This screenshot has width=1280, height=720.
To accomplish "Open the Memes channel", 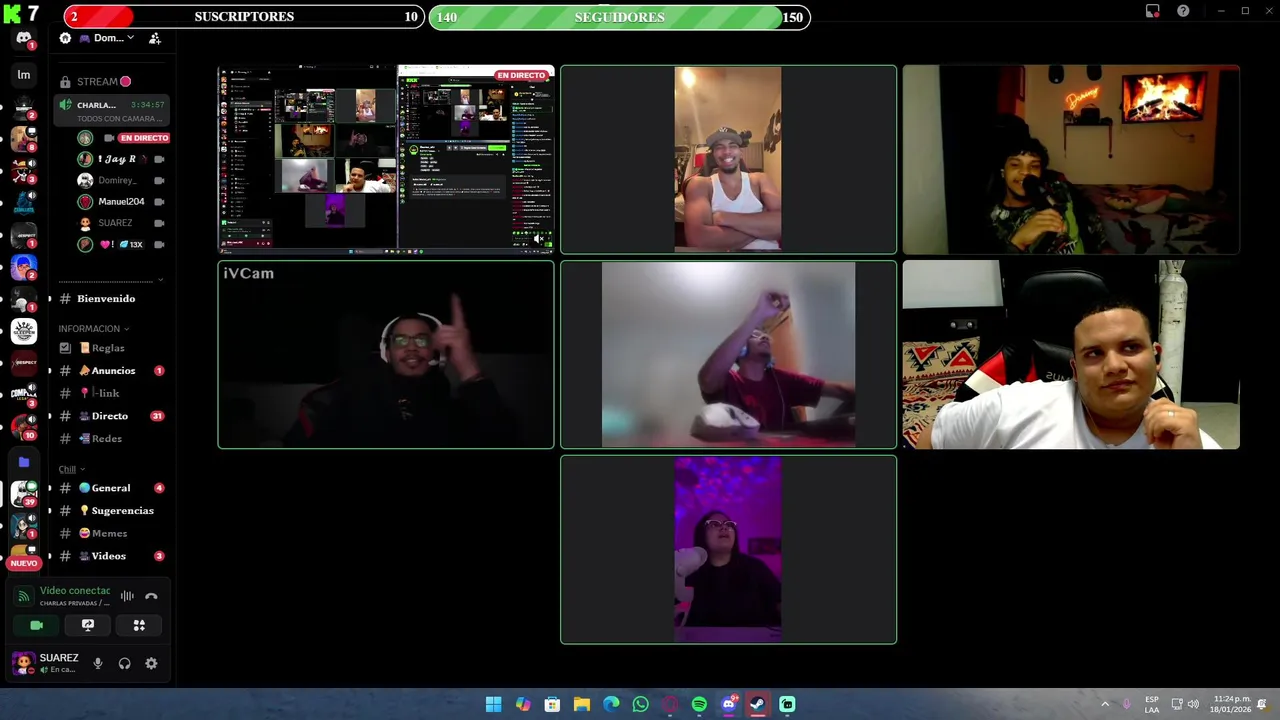I will 111,533.
